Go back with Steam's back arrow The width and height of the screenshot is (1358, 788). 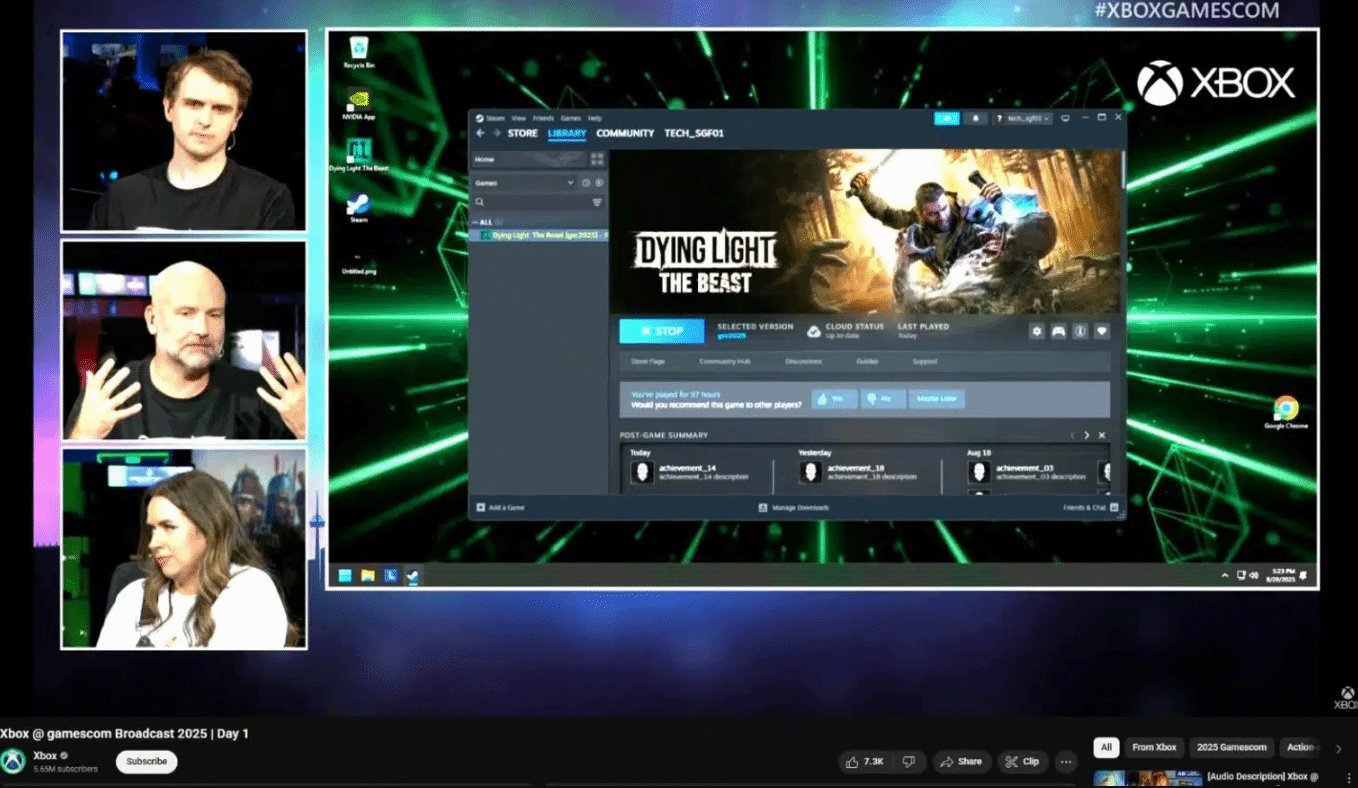(480, 133)
